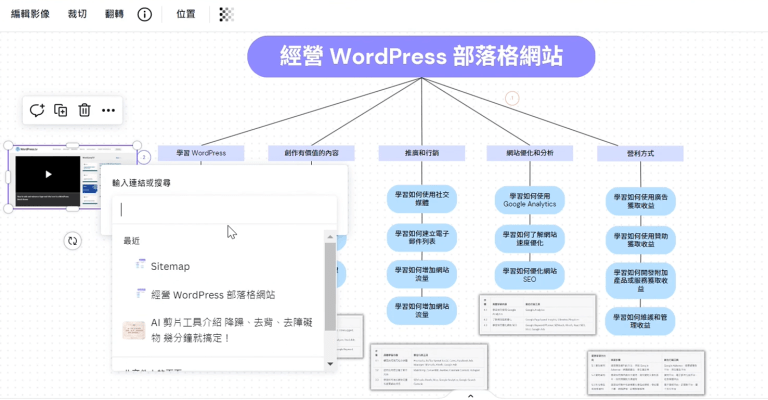Screen dimensions: 768x400
Task: Click the scrollbar down arrow in link list
Action: (x=330, y=364)
